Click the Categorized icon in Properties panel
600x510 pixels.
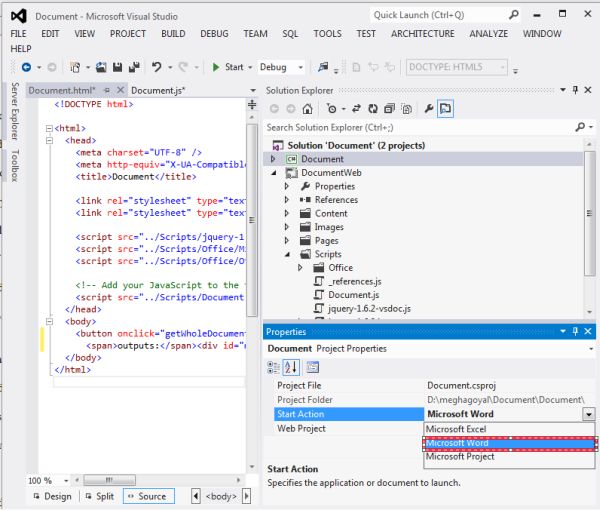click(275, 367)
